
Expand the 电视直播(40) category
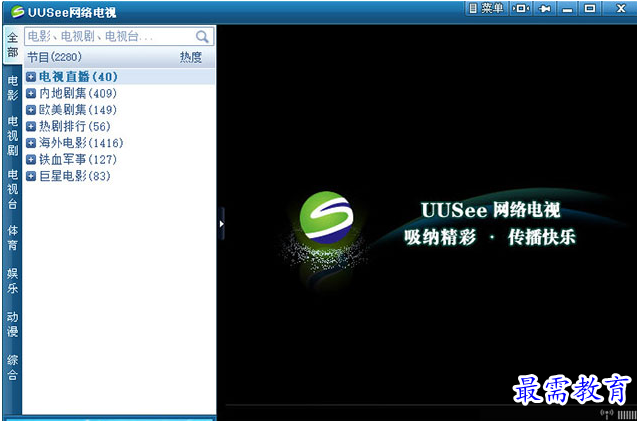[31, 76]
